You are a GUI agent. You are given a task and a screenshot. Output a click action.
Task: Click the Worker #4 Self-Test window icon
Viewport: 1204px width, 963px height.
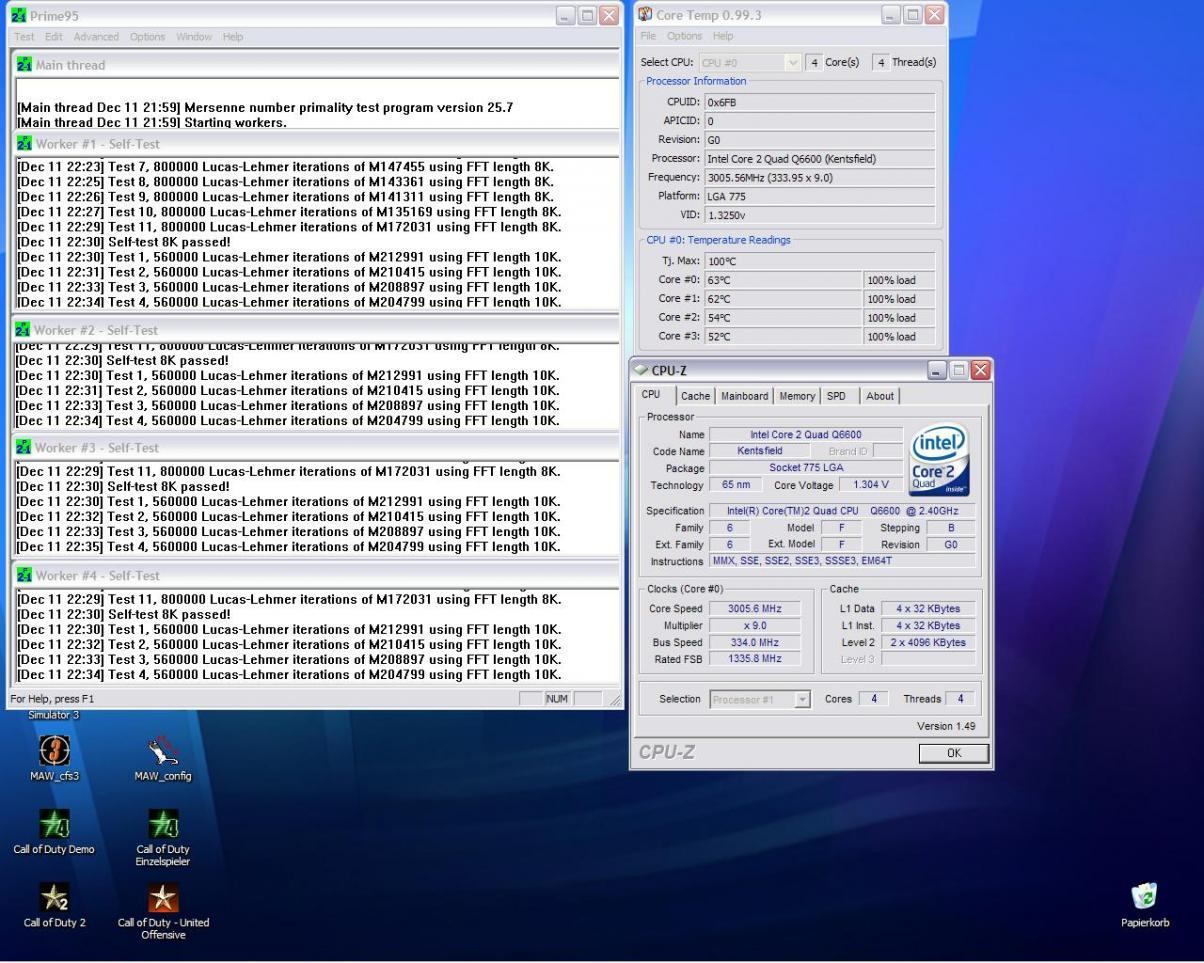[24, 576]
